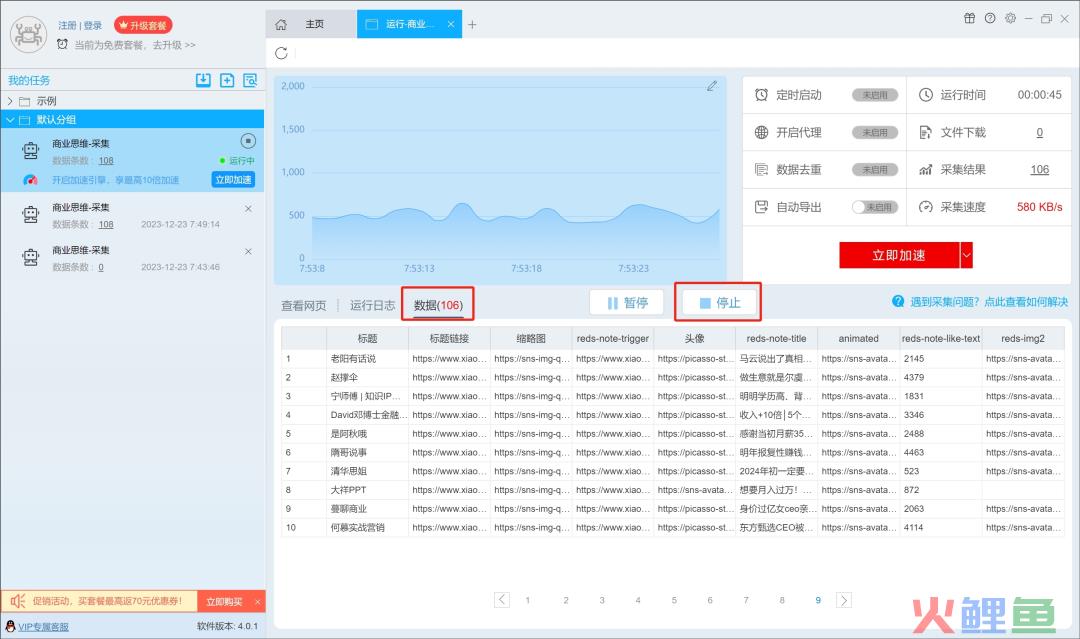Screen dimensions: 1080x639
Task: Go to page 8
Action: click(782, 600)
